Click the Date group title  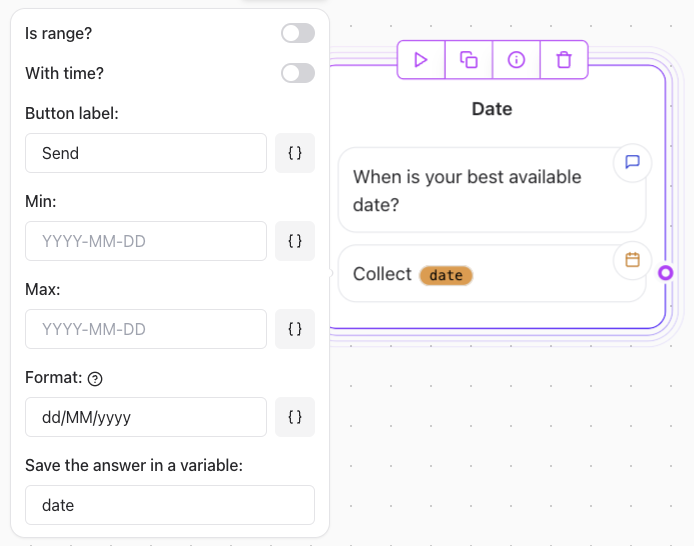[x=492, y=109]
